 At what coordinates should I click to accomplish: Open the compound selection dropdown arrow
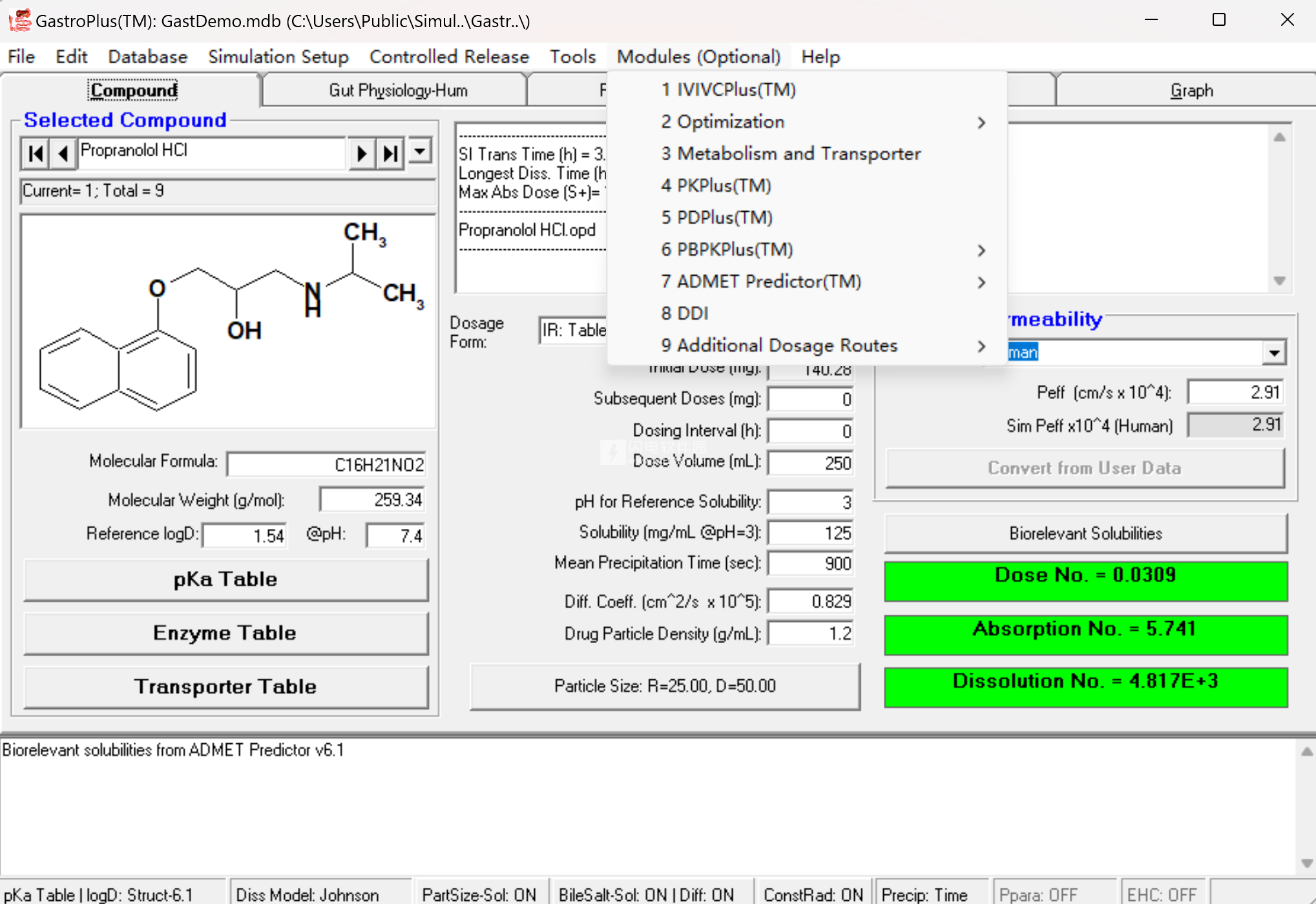tap(420, 152)
